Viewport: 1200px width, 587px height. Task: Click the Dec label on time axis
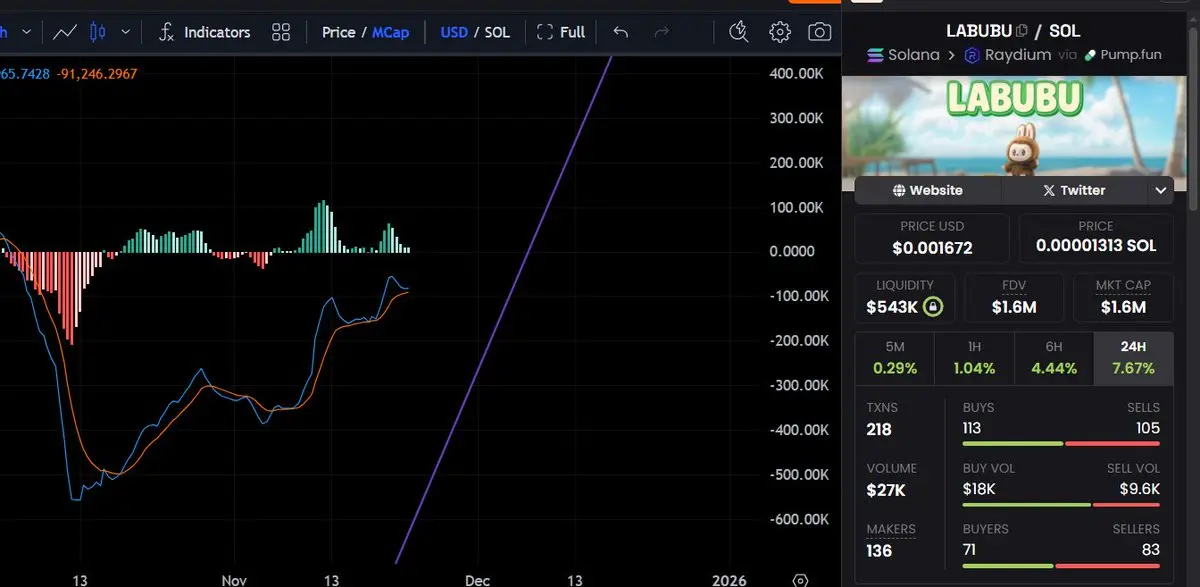click(477, 580)
